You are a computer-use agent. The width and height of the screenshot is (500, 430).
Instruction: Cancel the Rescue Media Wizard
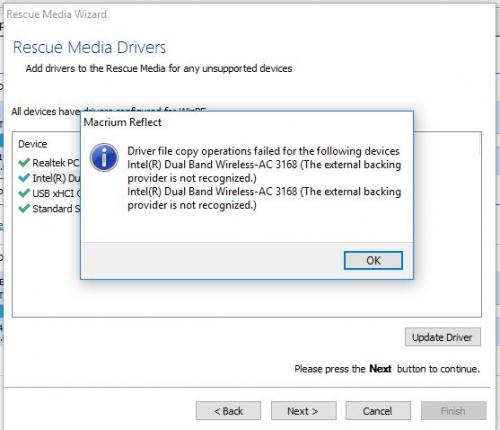[378, 411]
